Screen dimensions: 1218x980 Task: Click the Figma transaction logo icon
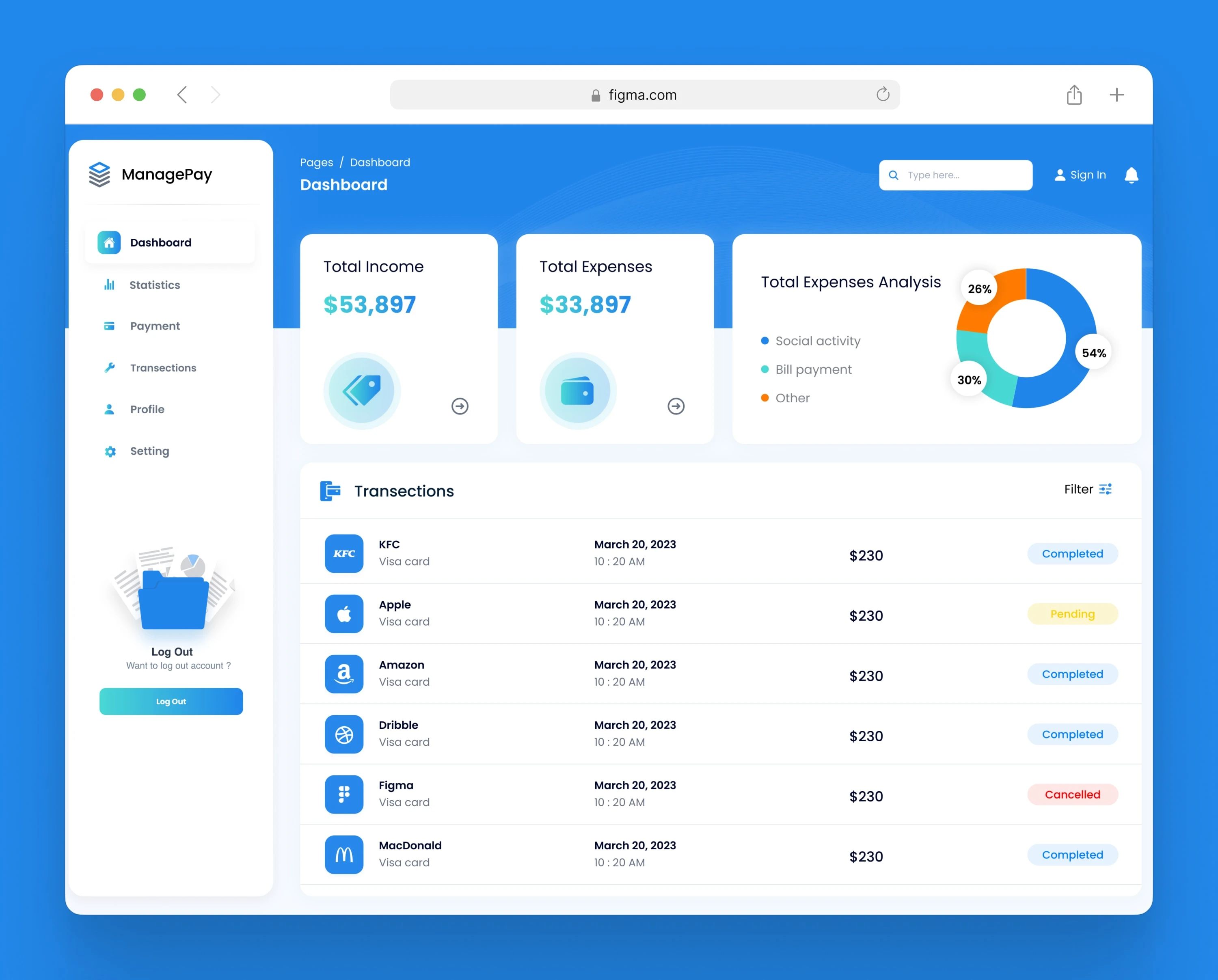pyautogui.click(x=344, y=794)
